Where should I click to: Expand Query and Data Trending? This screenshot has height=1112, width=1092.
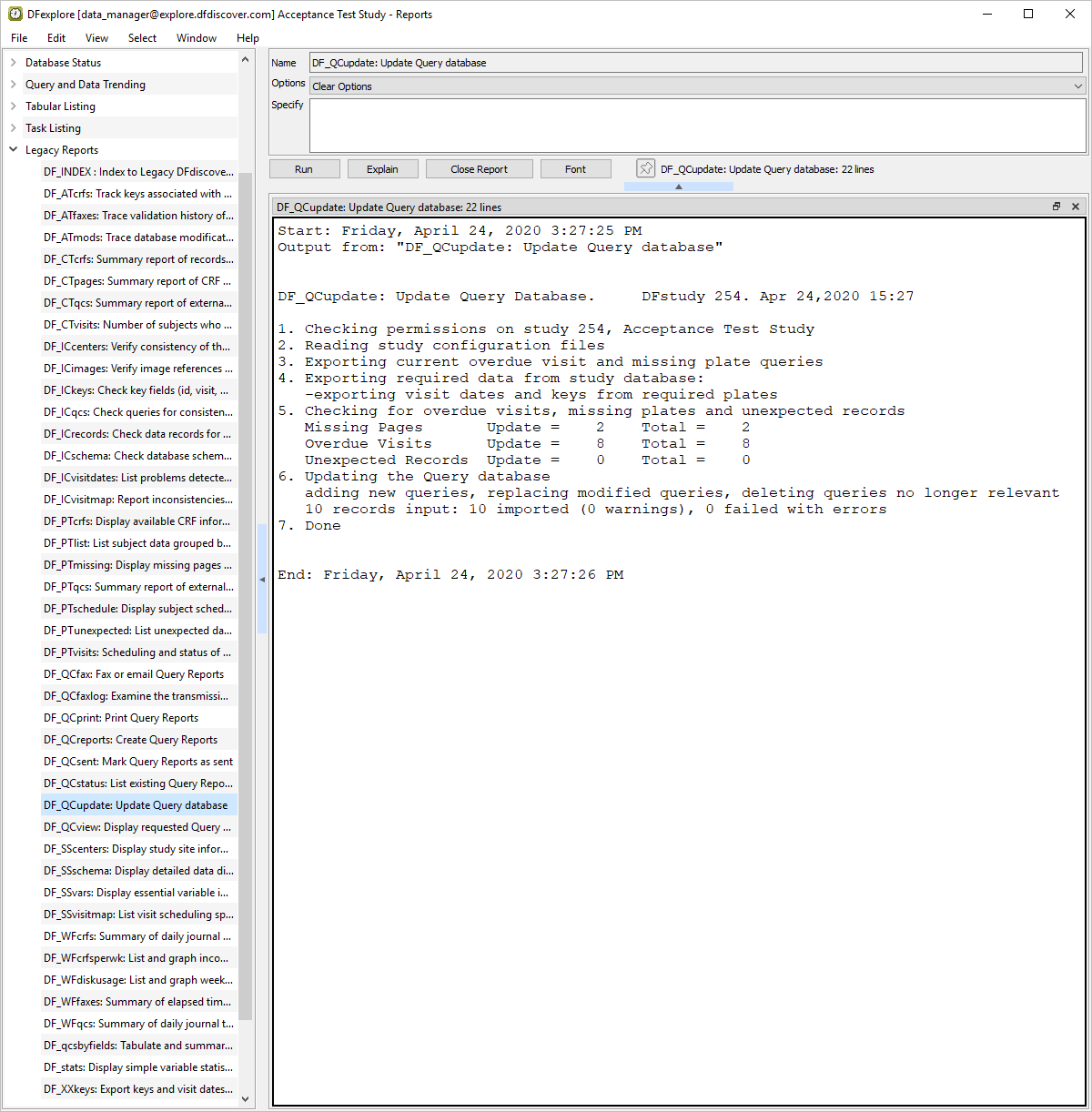coord(14,85)
